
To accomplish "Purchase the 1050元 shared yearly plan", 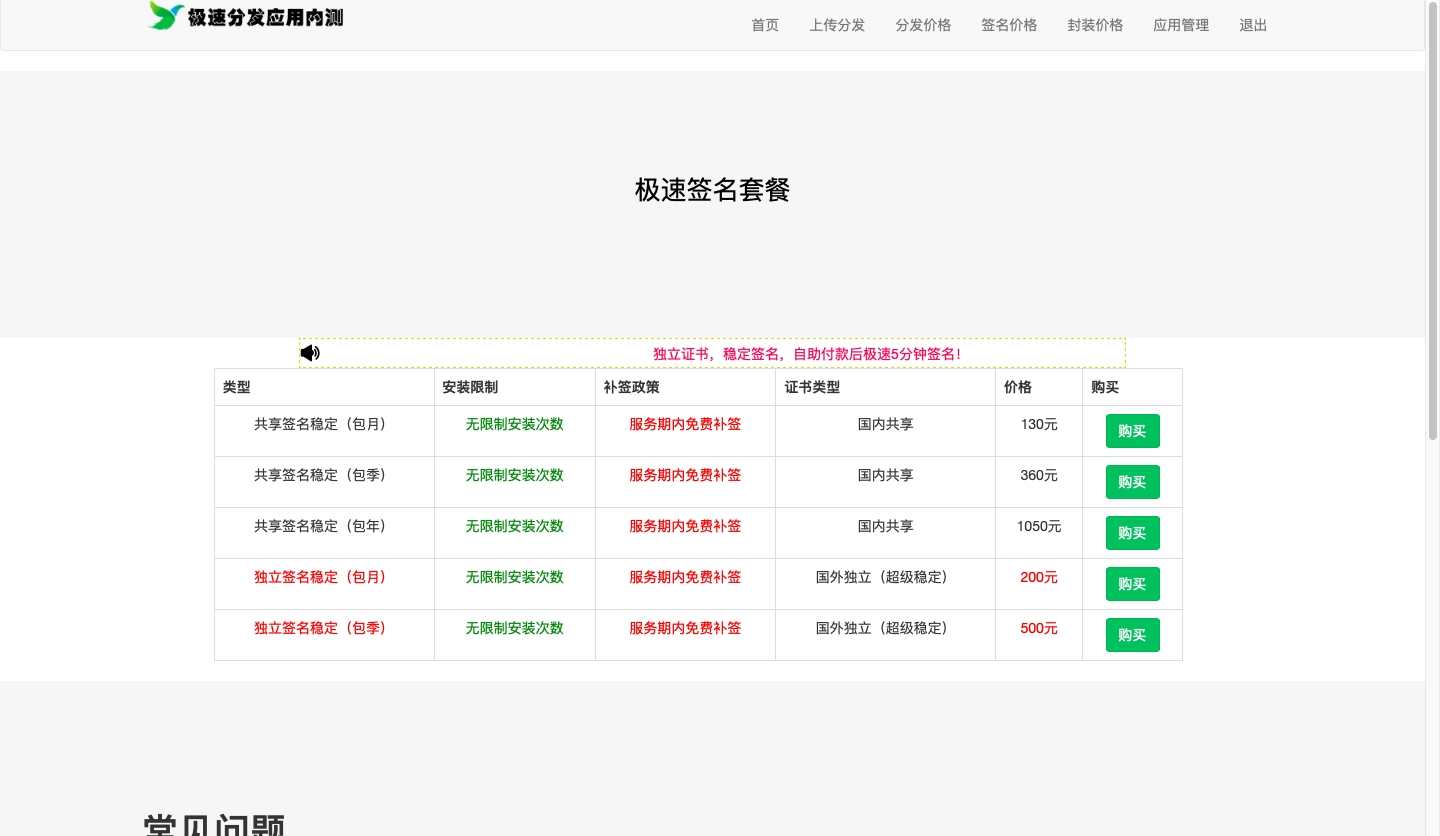I will point(1132,533).
